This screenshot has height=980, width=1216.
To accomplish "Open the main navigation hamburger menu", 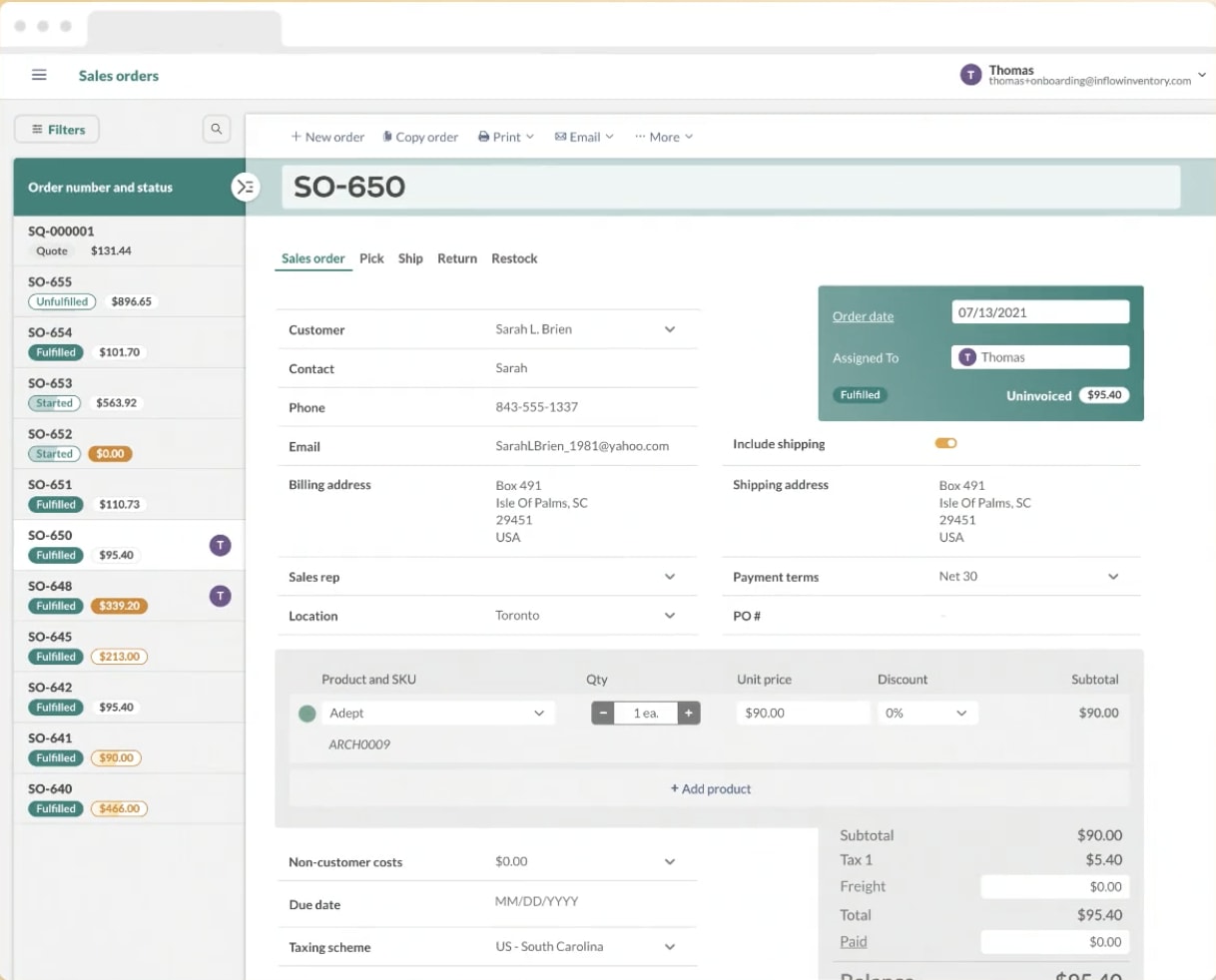I will 38,75.
